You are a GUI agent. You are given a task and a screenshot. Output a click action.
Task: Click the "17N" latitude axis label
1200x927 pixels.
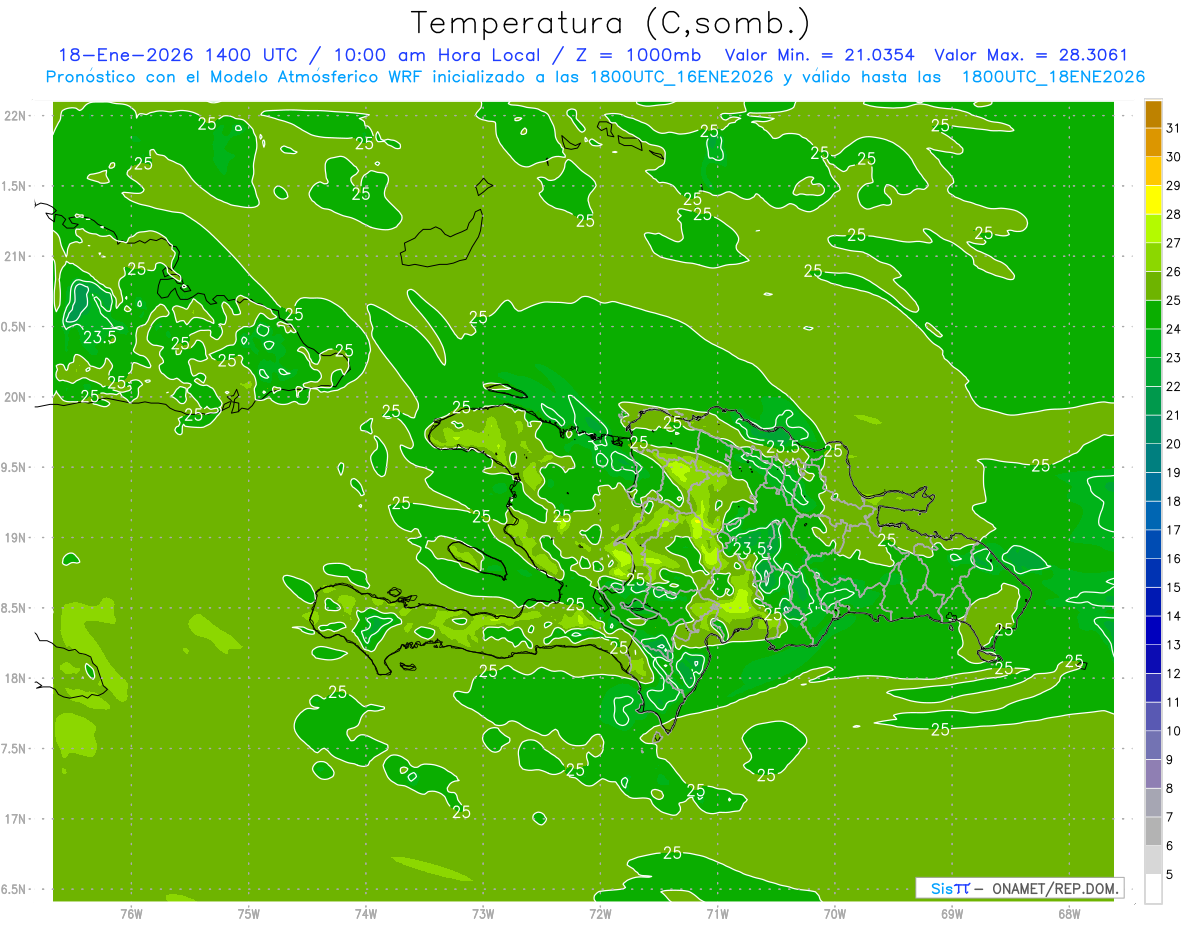[15, 819]
